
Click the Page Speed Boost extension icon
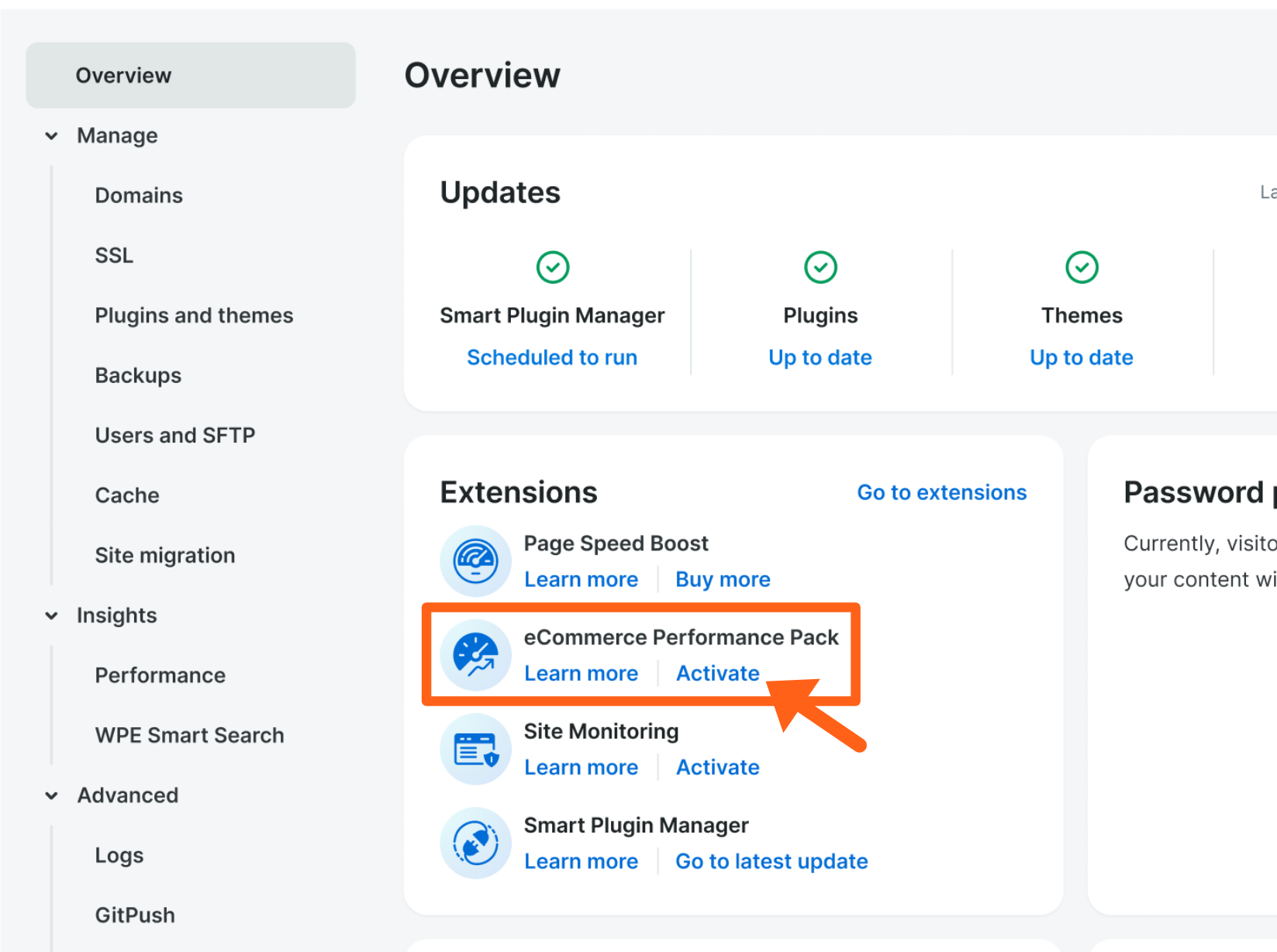tap(475, 561)
